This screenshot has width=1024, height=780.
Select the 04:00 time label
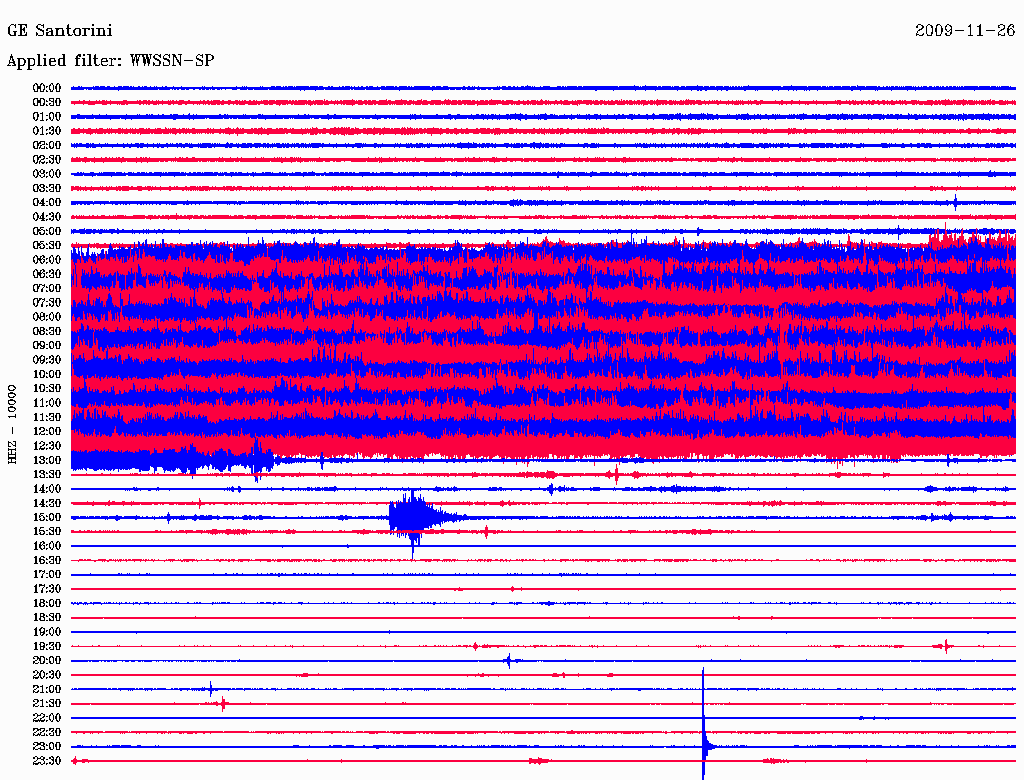coord(47,203)
